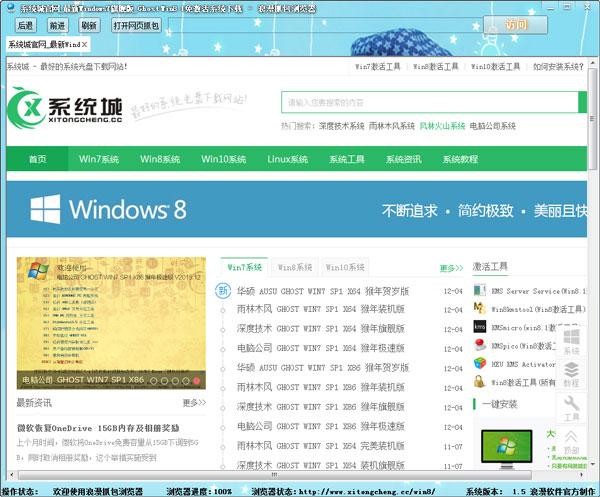
Task: Open the Linux系统 nav item
Action: click(x=288, y=159)
